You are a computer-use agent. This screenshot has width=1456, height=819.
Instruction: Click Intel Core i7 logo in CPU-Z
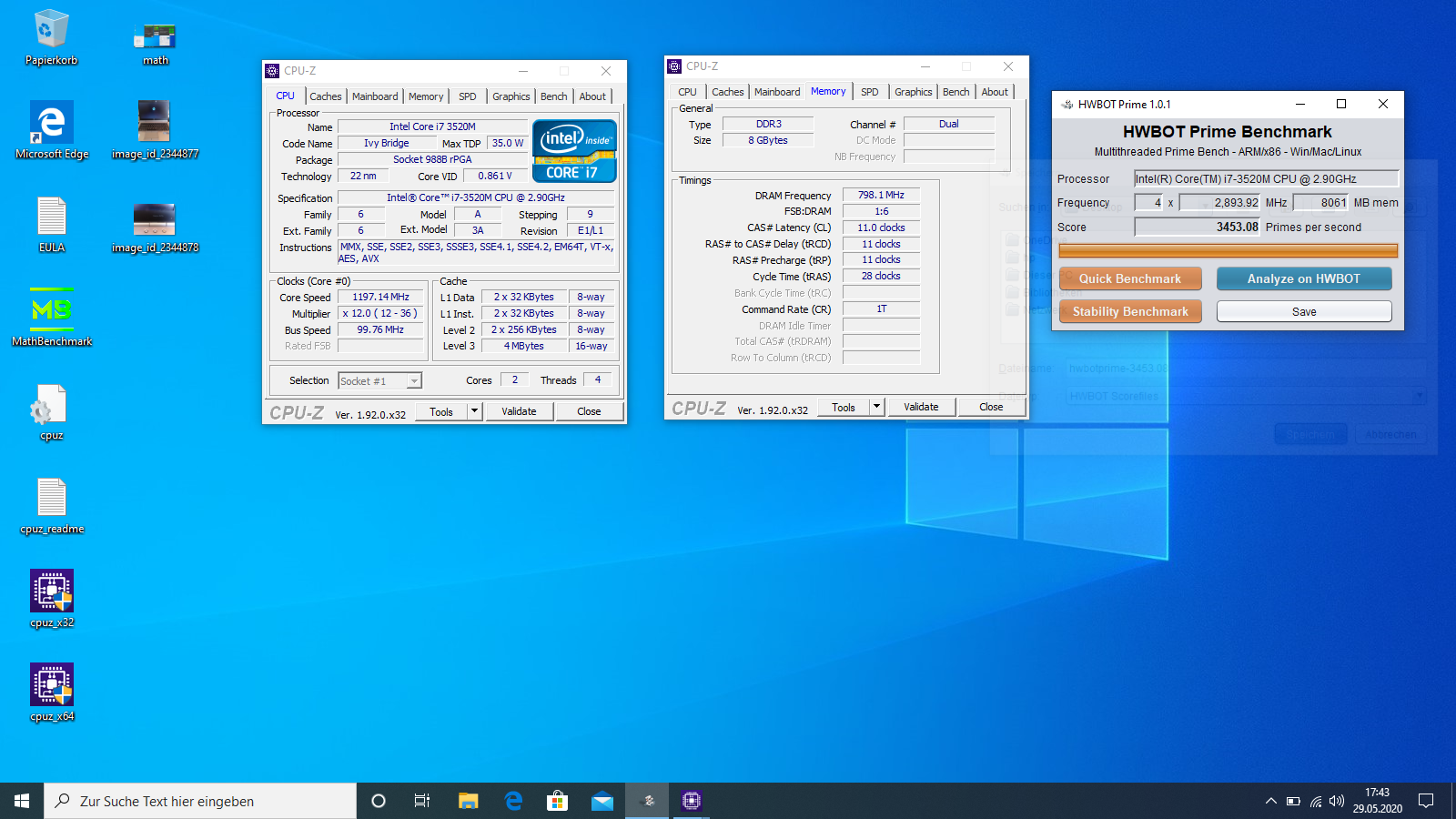[x=574, y=151]
